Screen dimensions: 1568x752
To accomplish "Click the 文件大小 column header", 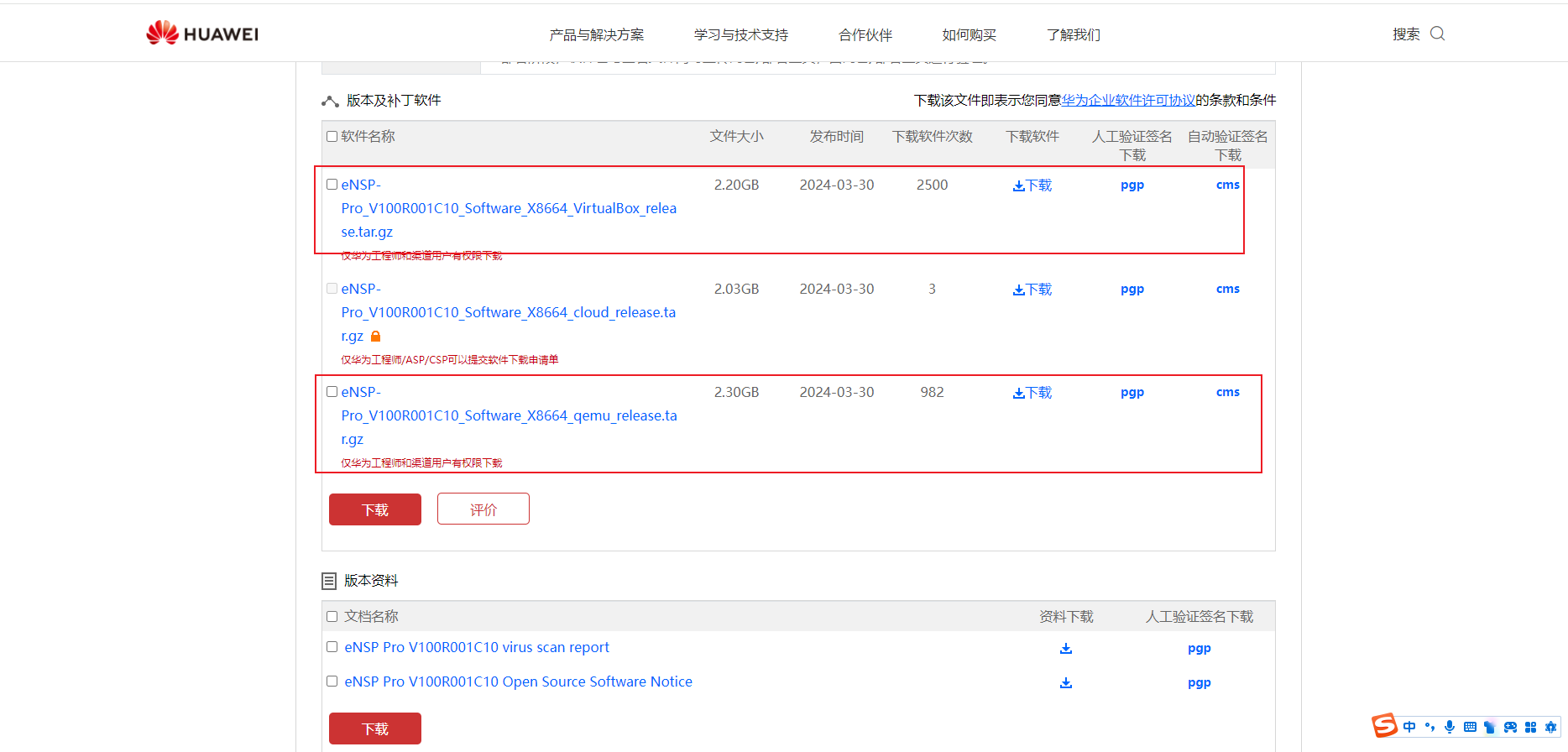I will (737, 136).
